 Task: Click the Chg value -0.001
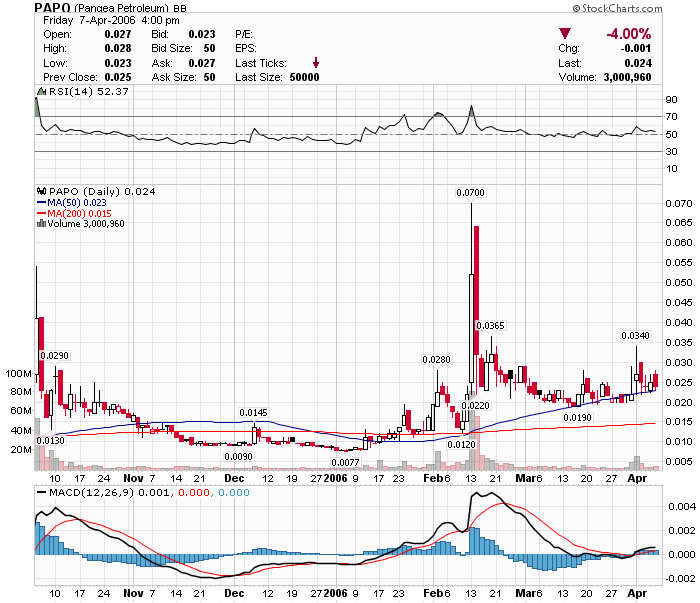[636, 48]
